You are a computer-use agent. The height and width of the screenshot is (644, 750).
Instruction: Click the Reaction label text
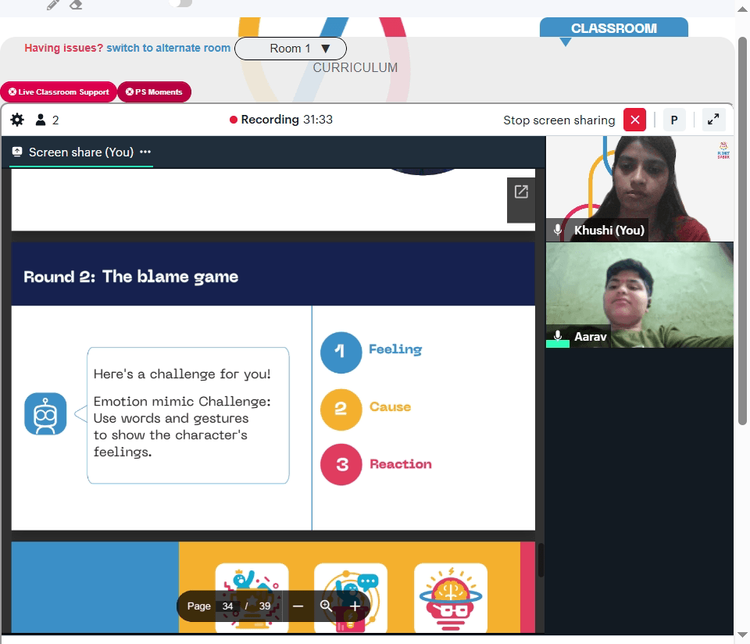400,464
